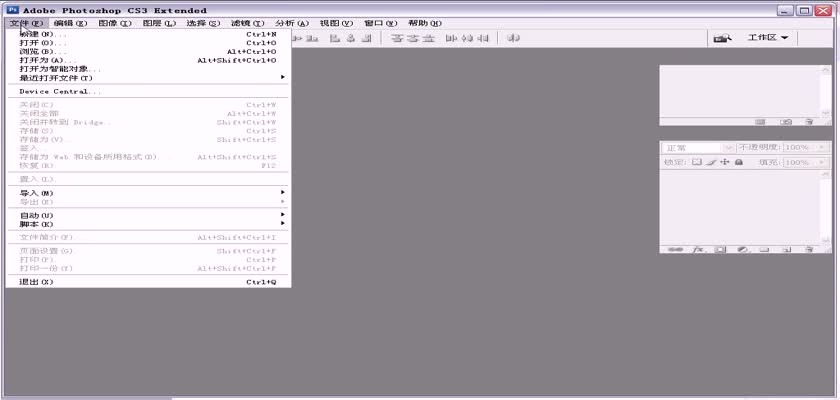Open the 帮助(H) menu

425,23
